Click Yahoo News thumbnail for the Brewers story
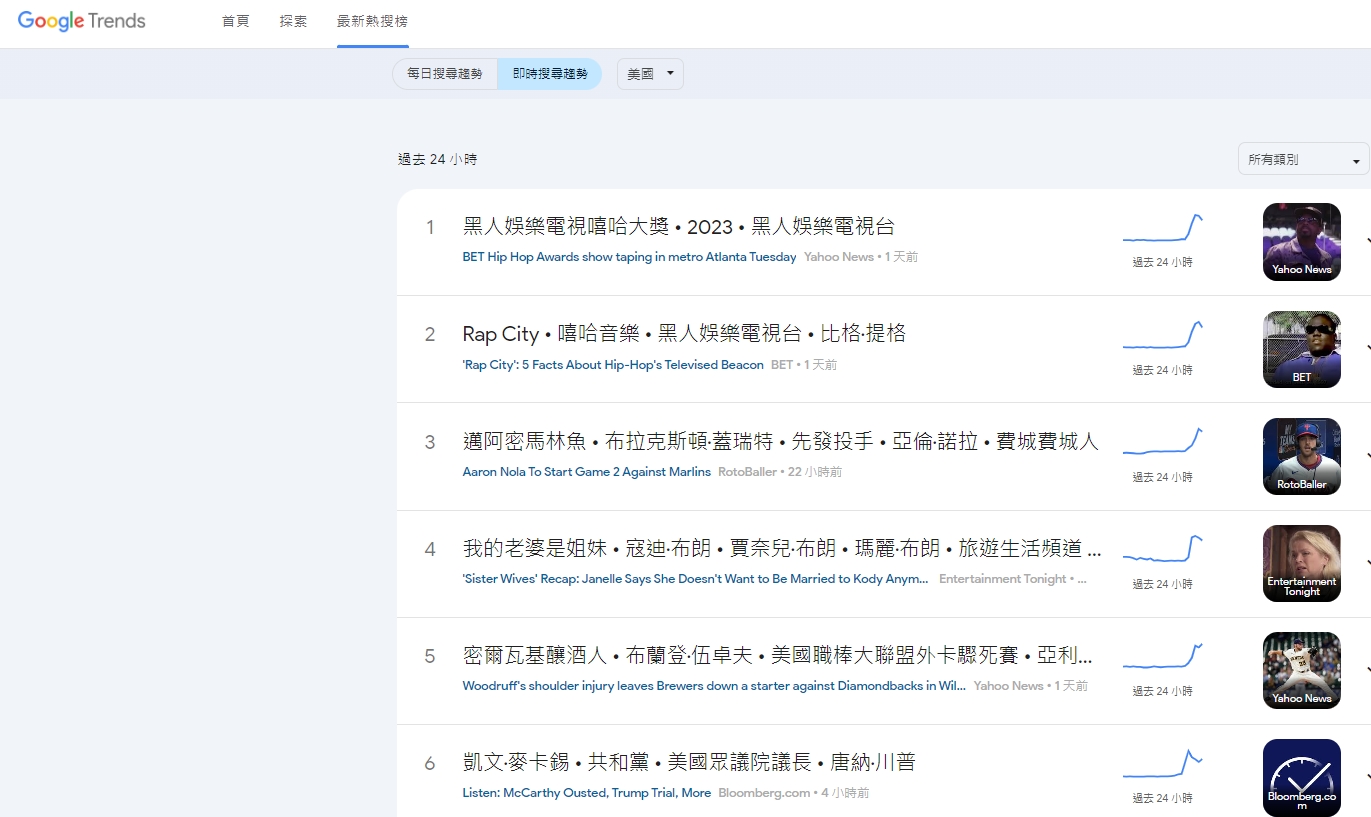The image size is (1371, 817). [1302, 670]
